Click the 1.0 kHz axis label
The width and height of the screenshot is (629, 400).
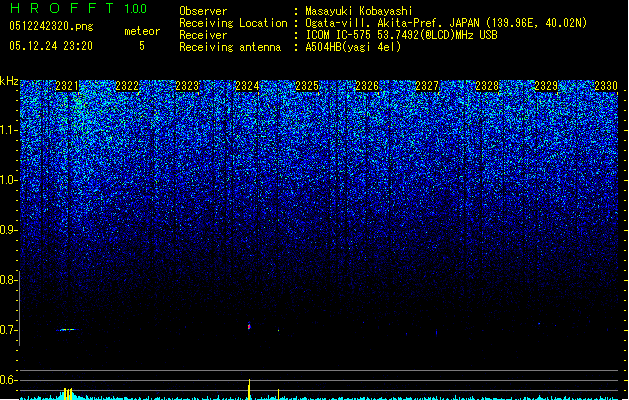8,180
